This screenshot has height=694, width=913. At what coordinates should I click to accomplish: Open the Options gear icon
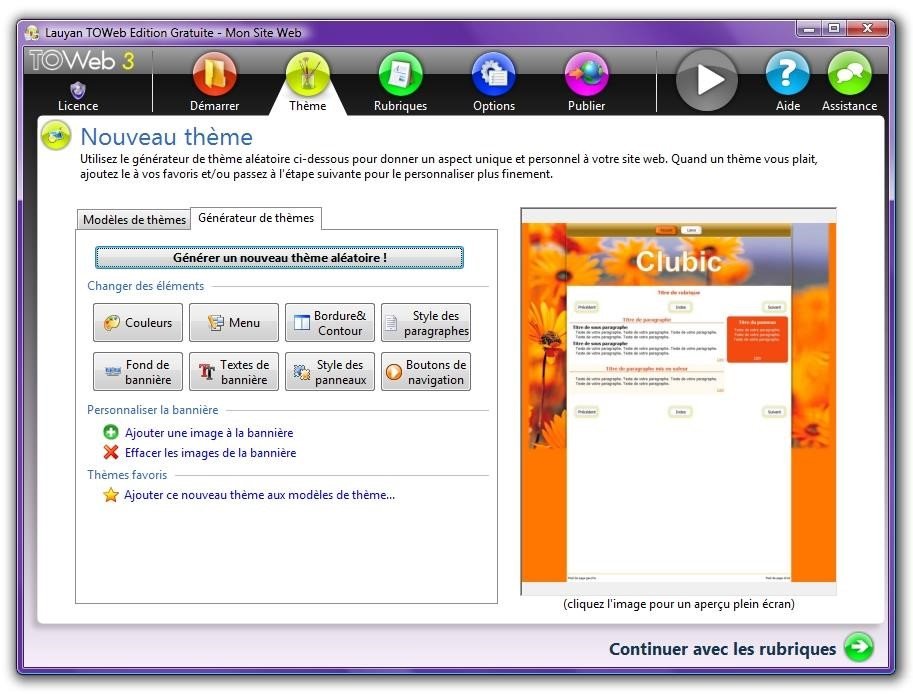494,74
